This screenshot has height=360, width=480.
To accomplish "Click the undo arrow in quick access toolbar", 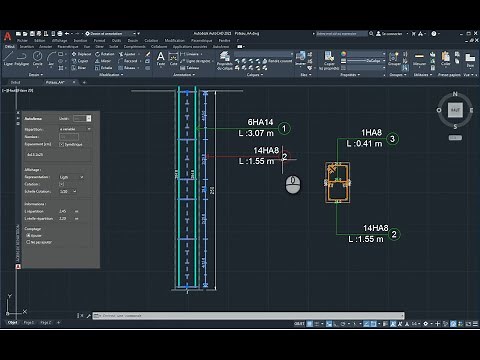I will coord(67,34).
